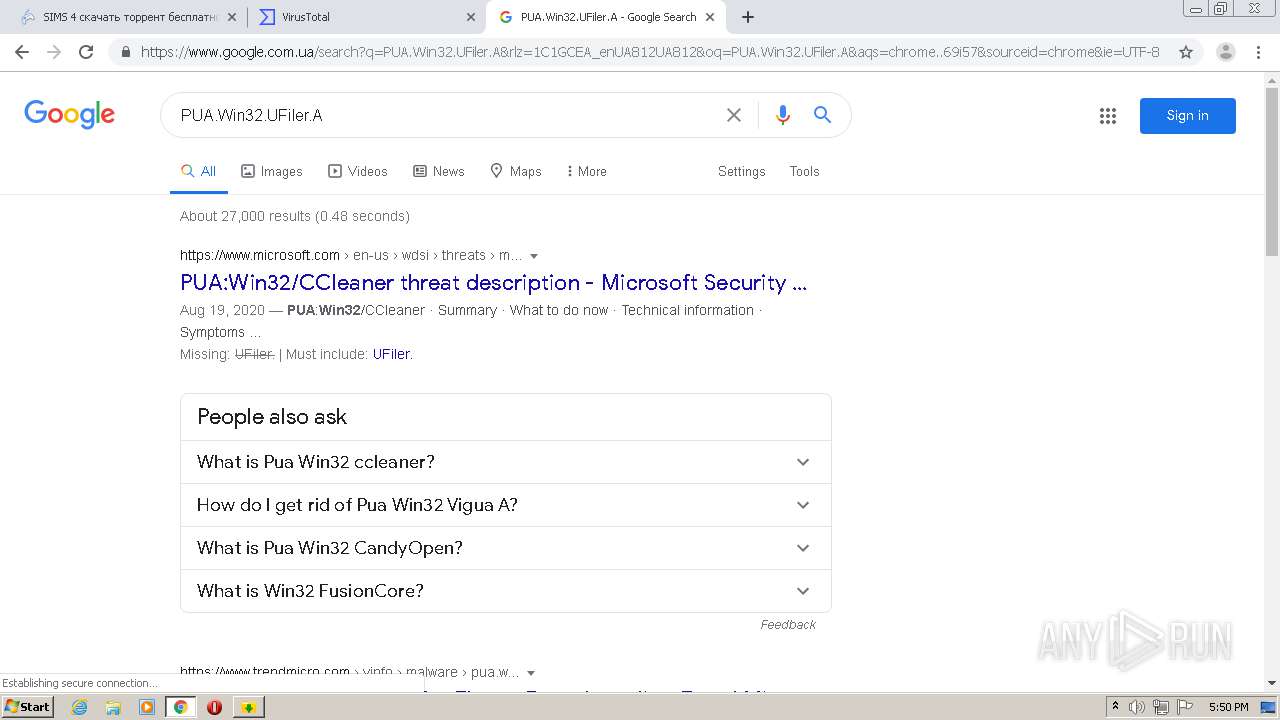Show hidden tray icons arrow

tap(1115, 707)
